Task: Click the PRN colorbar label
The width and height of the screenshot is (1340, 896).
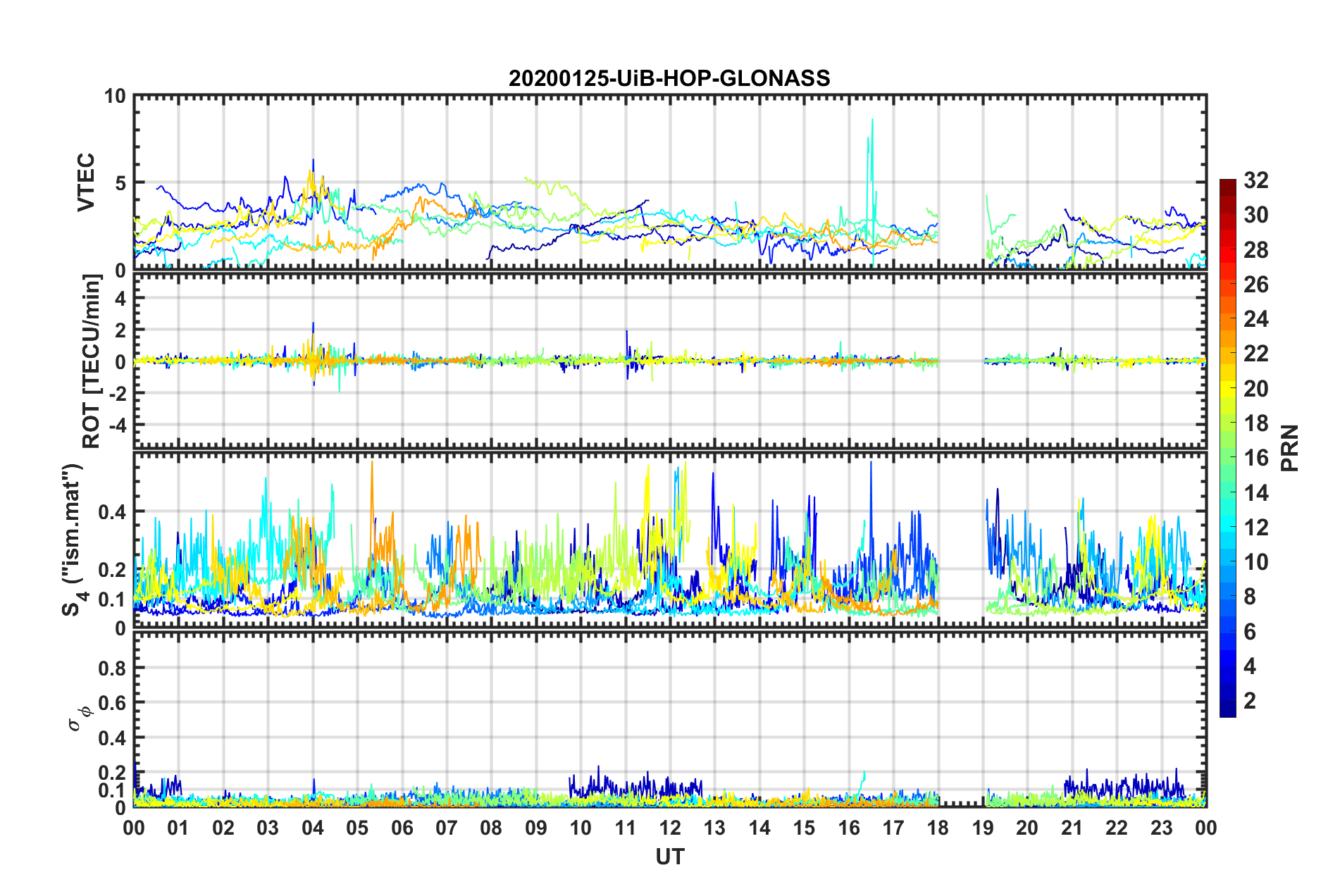Action: point(1290,448)
